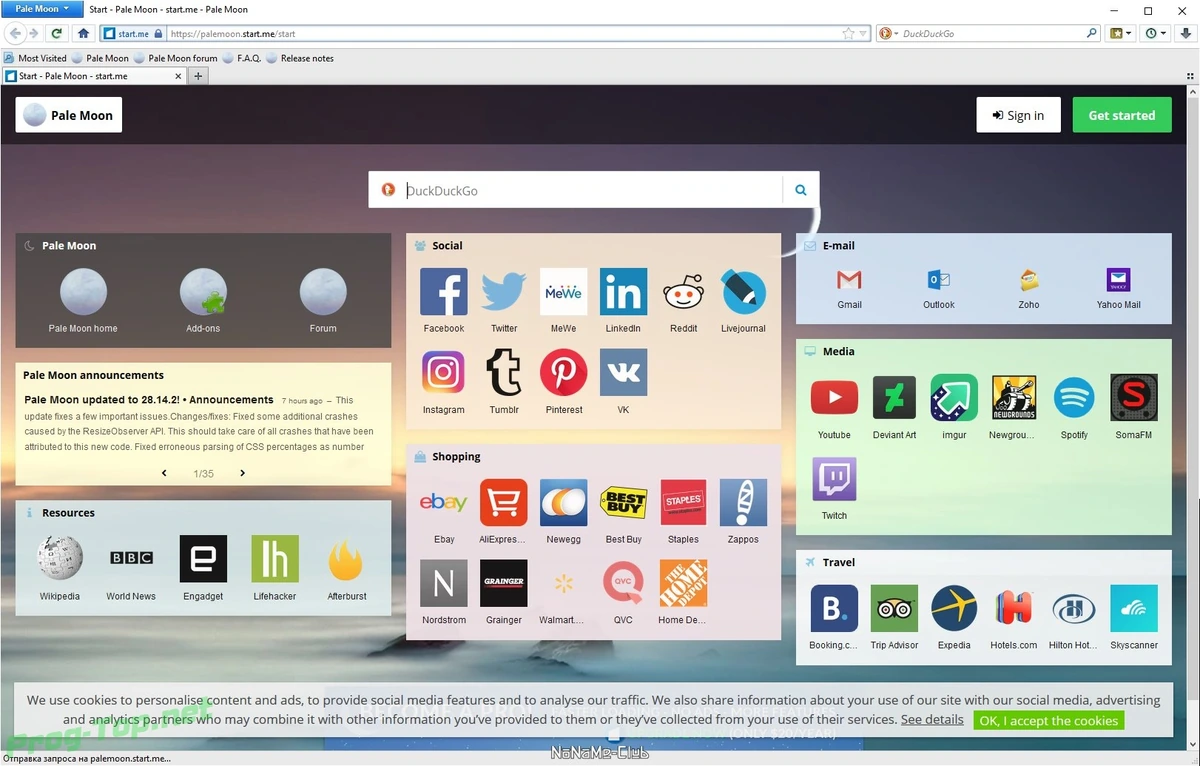Open the Livejournal pencil icon
The height and width of the screenshot is (766, 1200).
pos(744,292)
